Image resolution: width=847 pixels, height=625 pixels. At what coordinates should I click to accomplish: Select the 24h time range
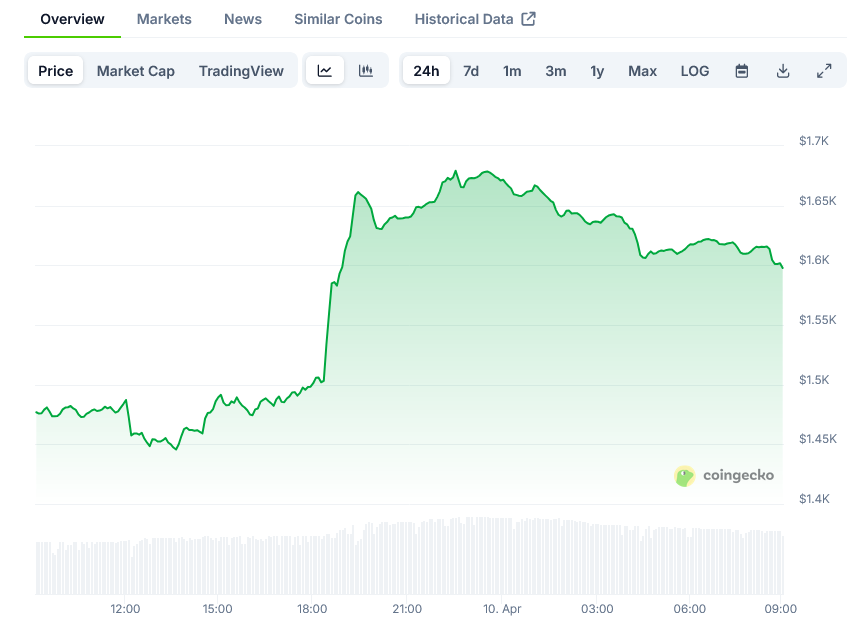click(426, 71)
